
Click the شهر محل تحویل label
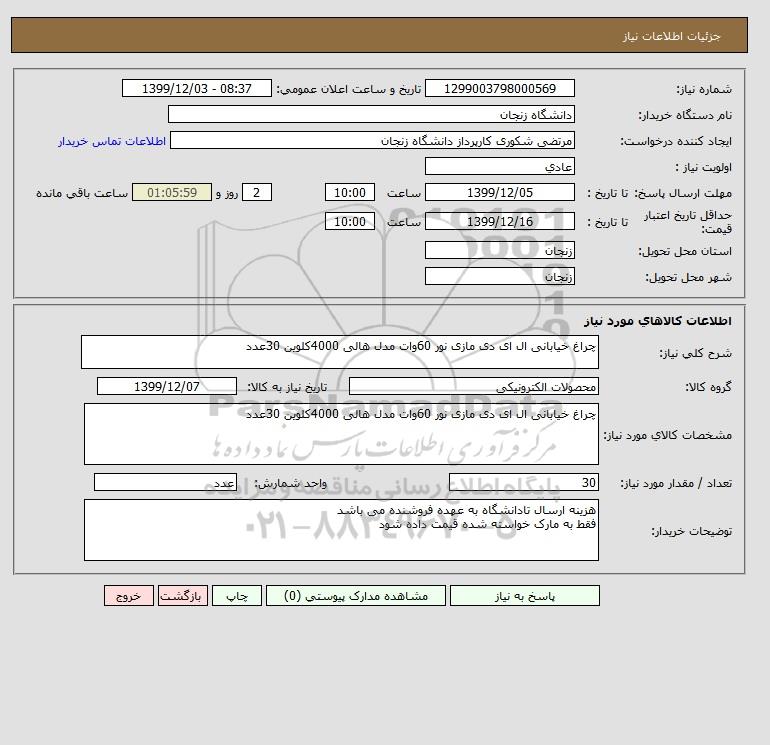click(688, 277)
